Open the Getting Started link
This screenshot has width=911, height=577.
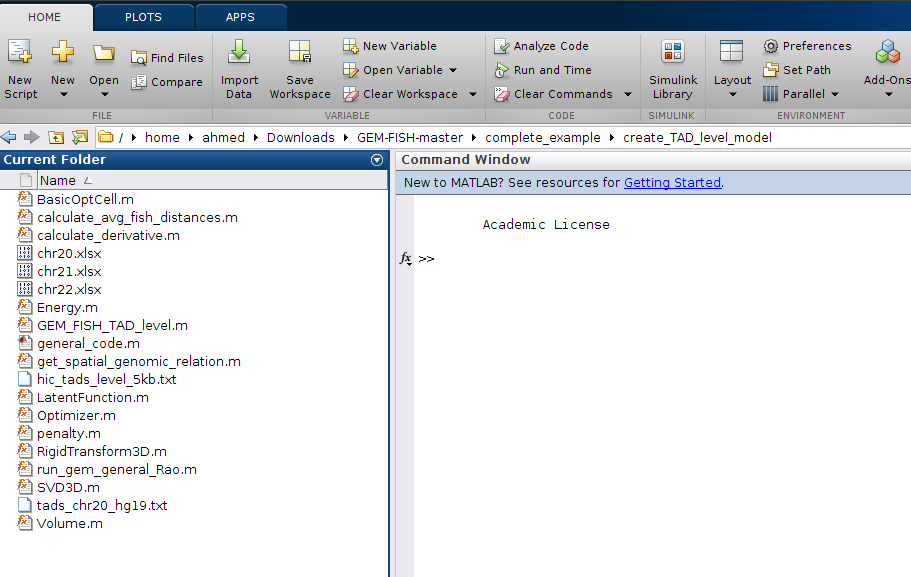(x=672, y=182)
